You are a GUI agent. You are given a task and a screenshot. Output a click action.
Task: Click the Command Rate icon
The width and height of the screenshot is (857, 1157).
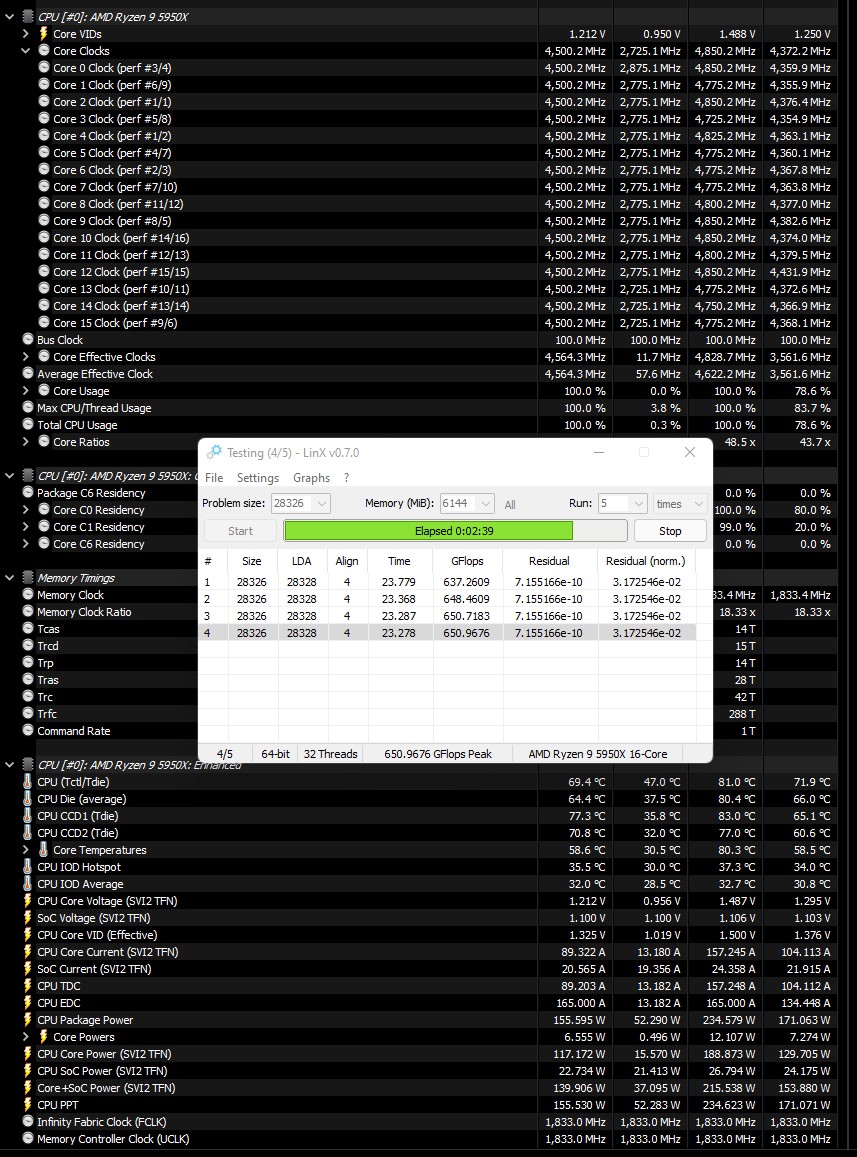click(28, 731)
